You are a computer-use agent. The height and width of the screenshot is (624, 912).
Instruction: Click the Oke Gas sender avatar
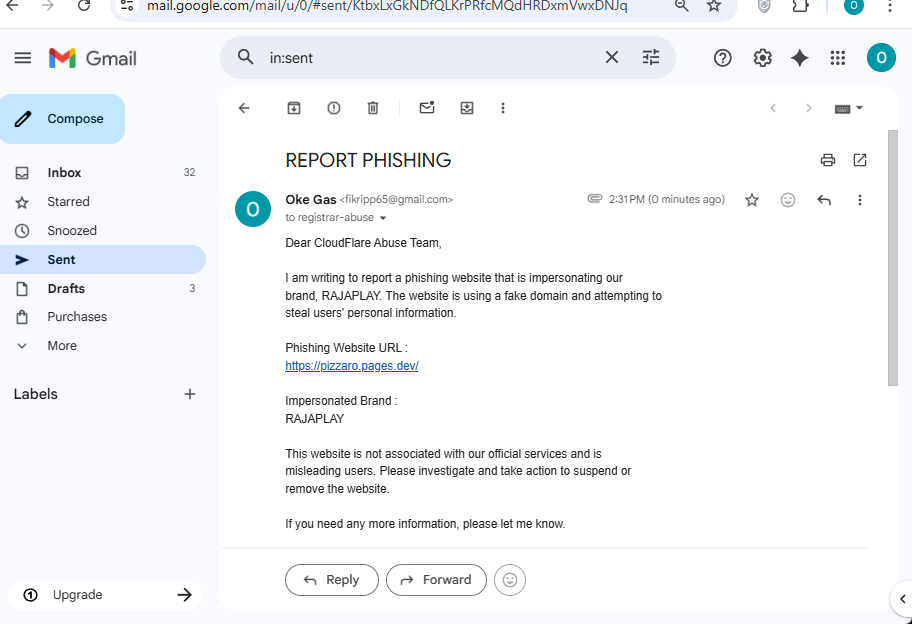point(253,209)
